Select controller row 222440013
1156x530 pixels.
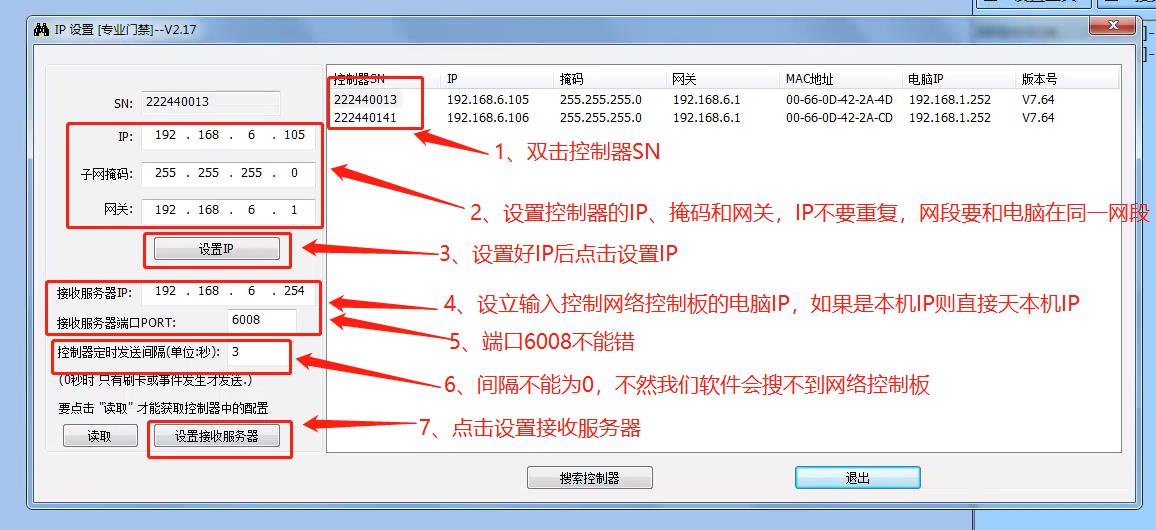[724, 100]
